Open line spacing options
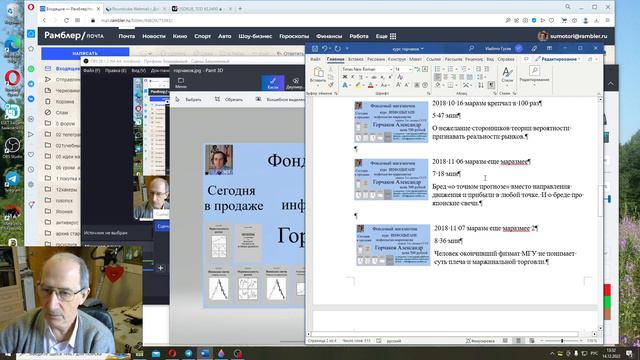 click(x=479, y=77)
